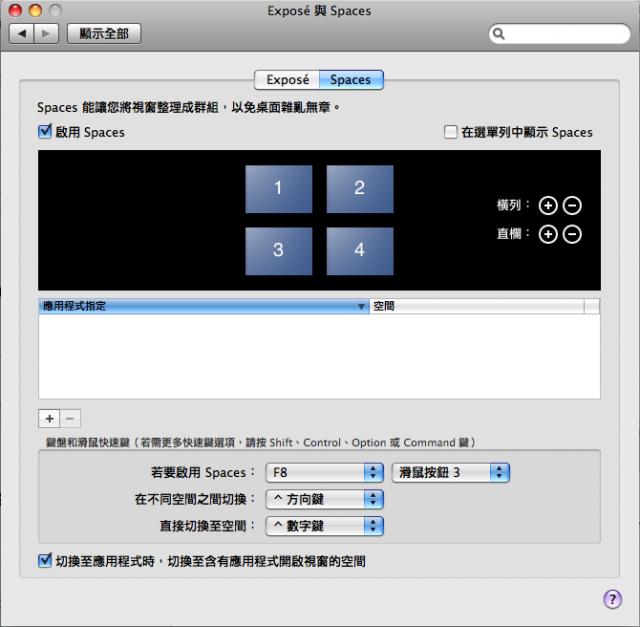
Task: Remove application assignment with minus button
Action: pyautogui.click(x=70, y=418)
